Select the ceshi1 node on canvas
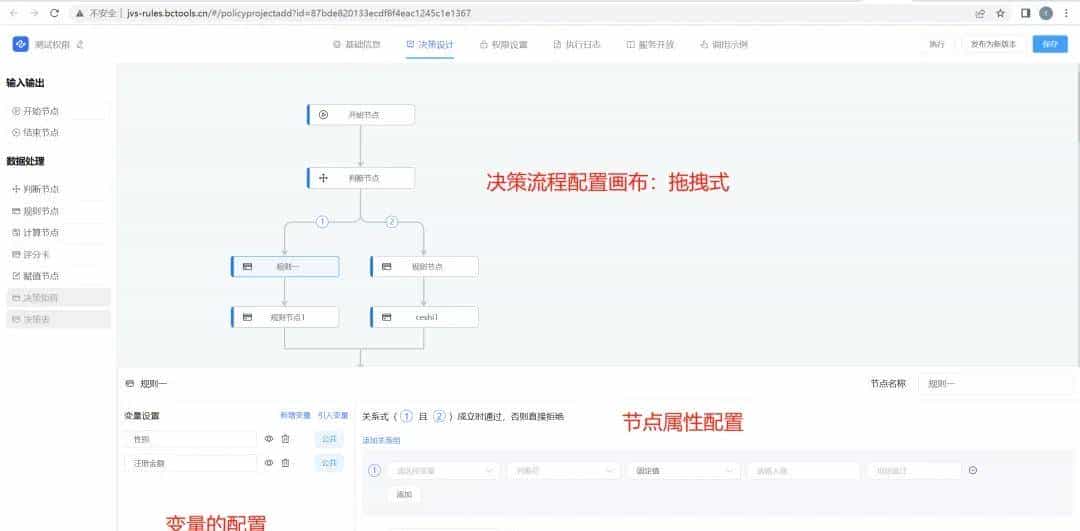Screen dimensions: 1080x531 click(424, 317)
